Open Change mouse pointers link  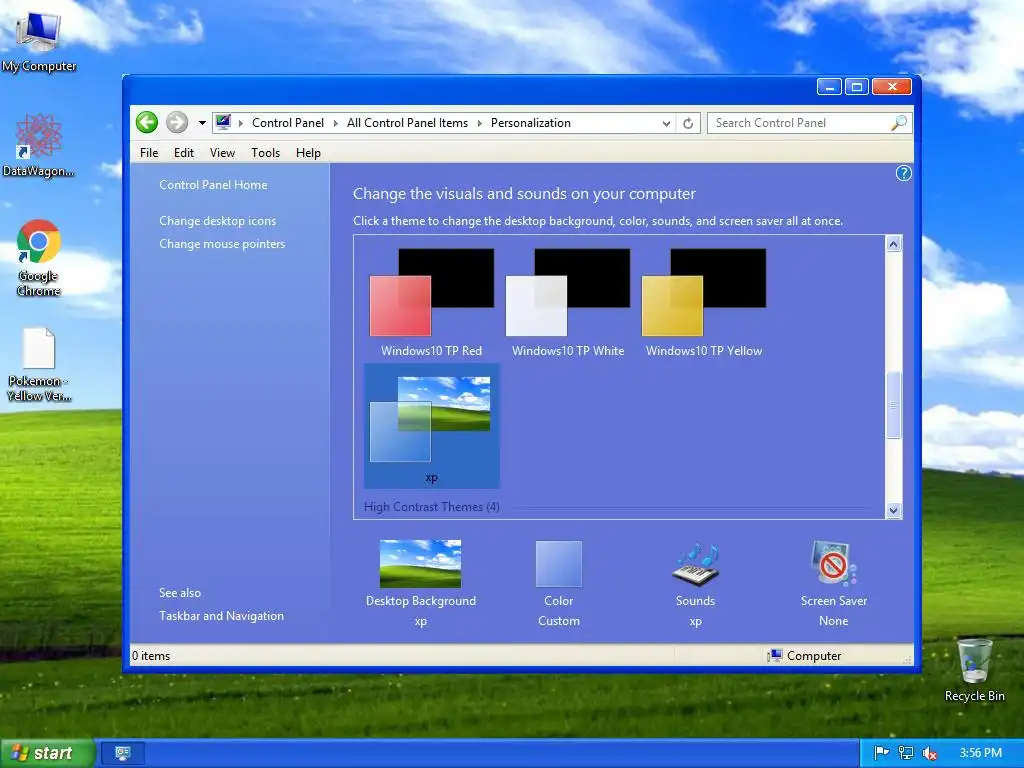click(222, 244)
